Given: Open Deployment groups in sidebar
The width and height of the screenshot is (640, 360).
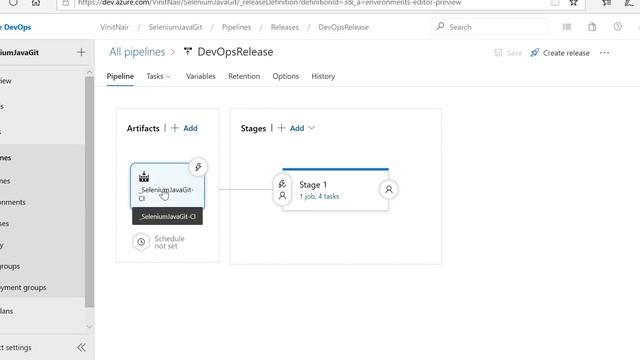Looking at the screenshot, I should (x=23, y=287).
